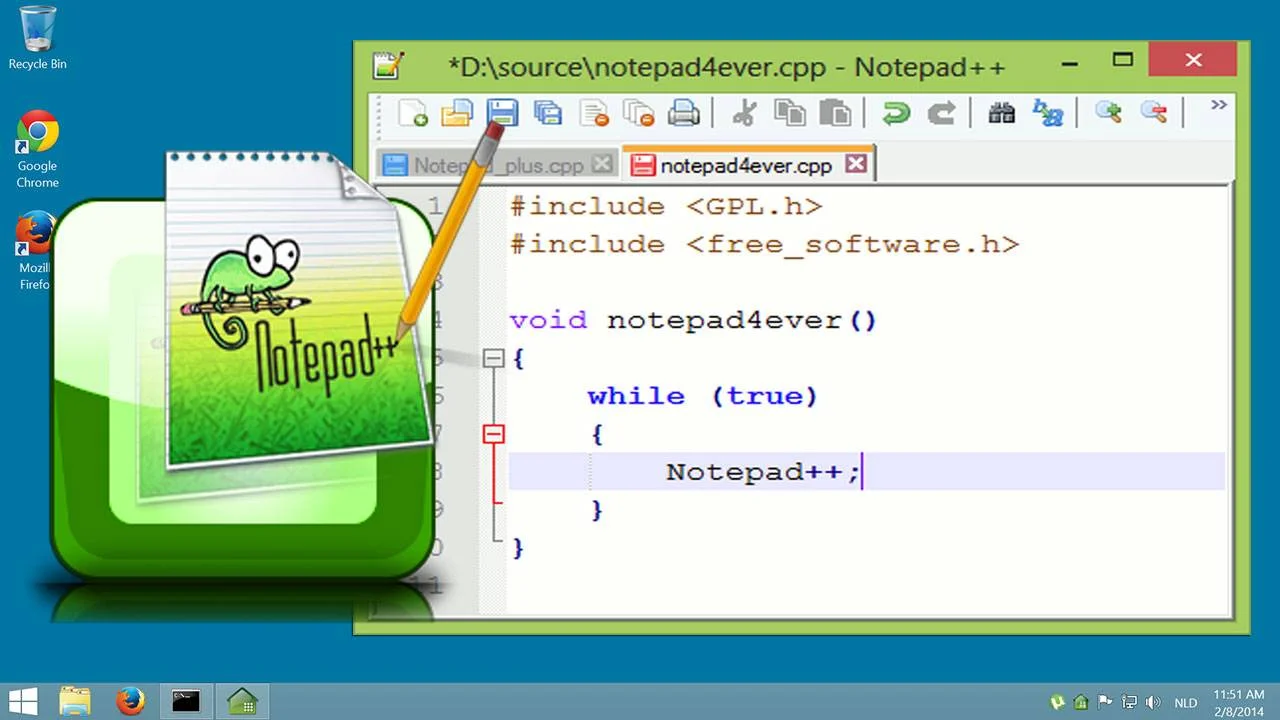Open a file using the toolbar icon
Image resolution: width=1280 pixels, height=720 pixels.
[457, 113]
